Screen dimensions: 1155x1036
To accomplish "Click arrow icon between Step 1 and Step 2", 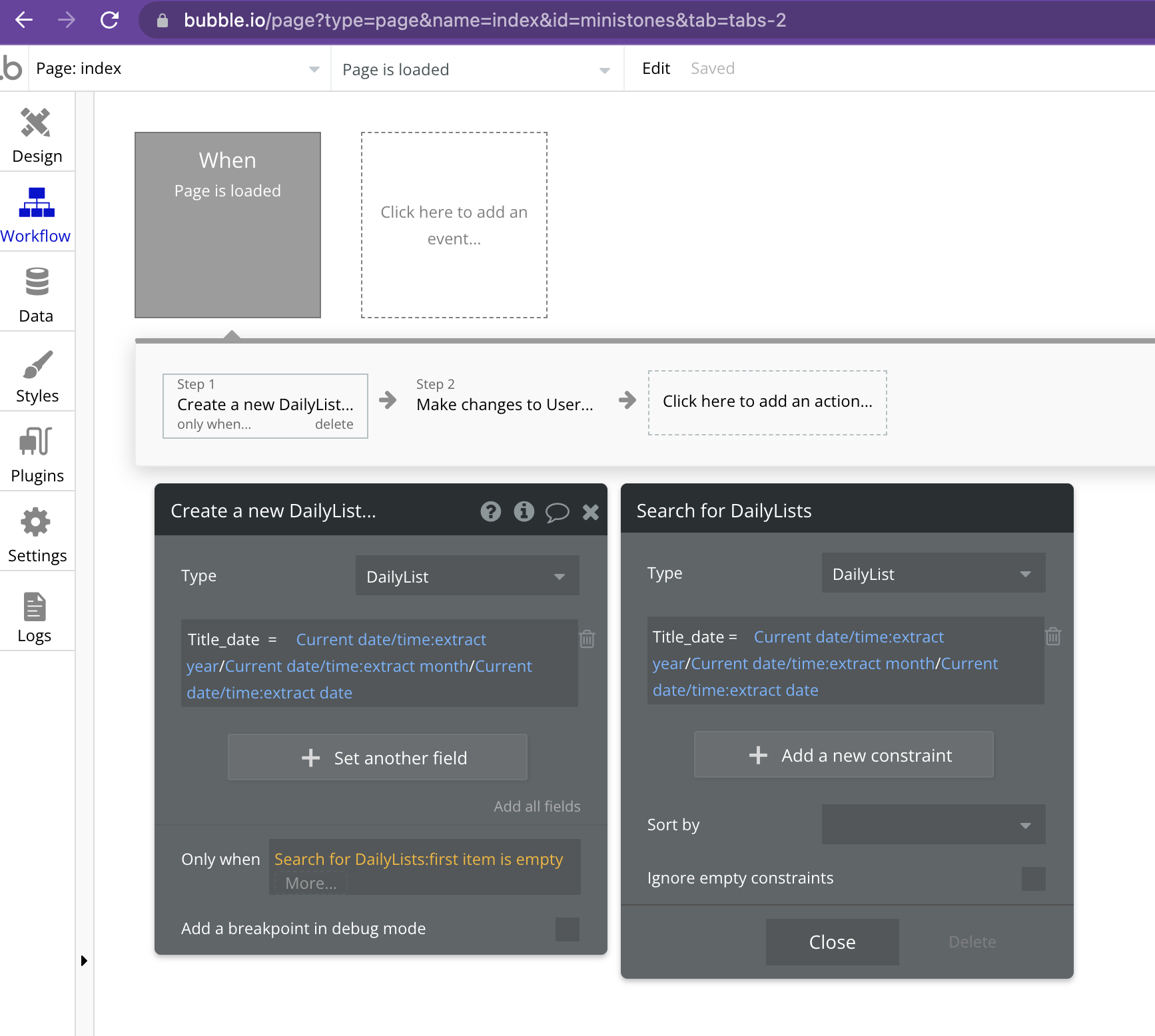I will coord(387,400).
